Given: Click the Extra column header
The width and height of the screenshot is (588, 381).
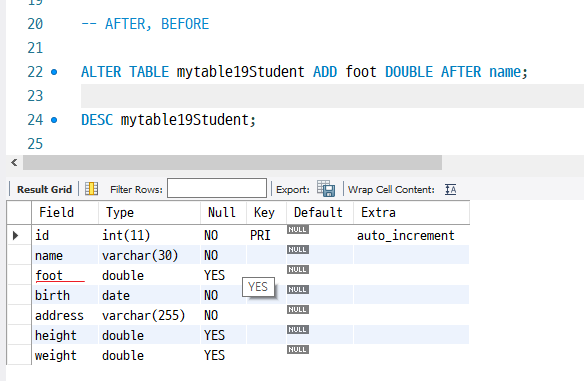Looking at the screenshot, I should [x=411, y=213].
